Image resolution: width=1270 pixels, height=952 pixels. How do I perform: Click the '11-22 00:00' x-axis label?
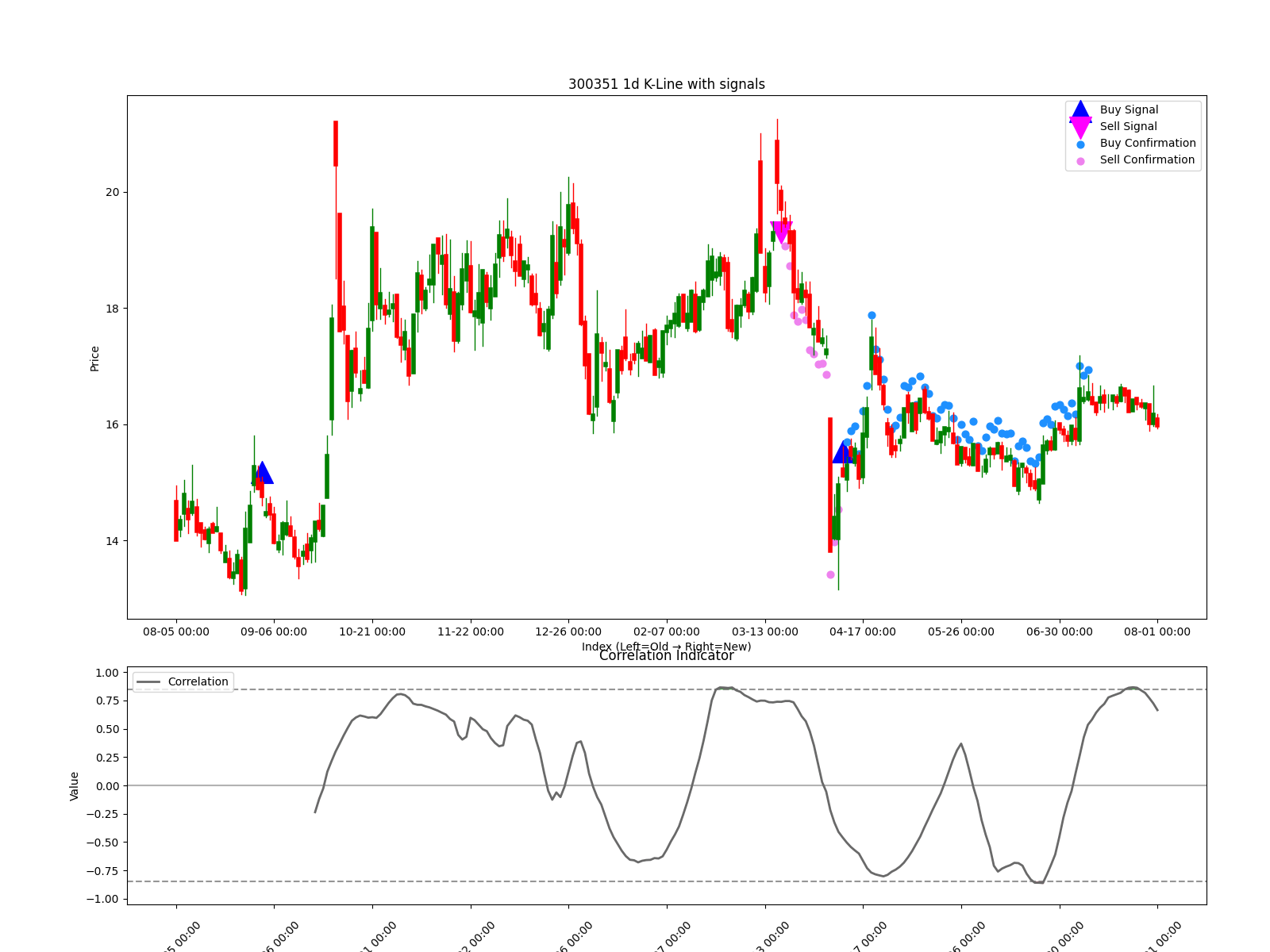471,632
